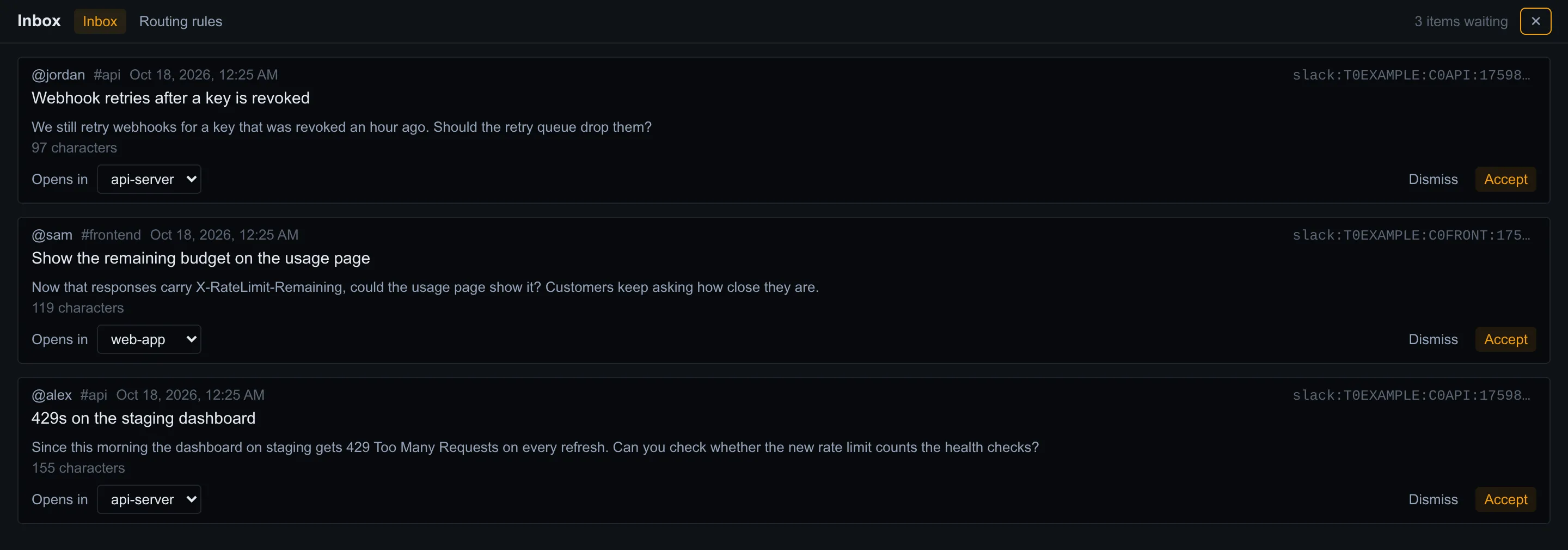
Task: Click the 3 items waiting counter
Action: pos(1461,21)
